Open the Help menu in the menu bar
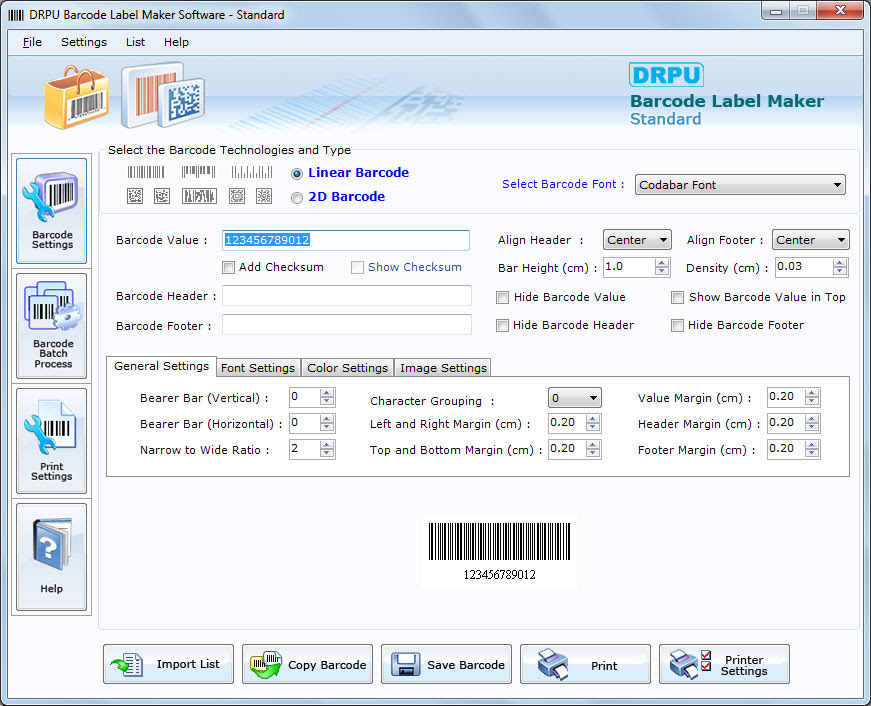 tap(176, 42)
